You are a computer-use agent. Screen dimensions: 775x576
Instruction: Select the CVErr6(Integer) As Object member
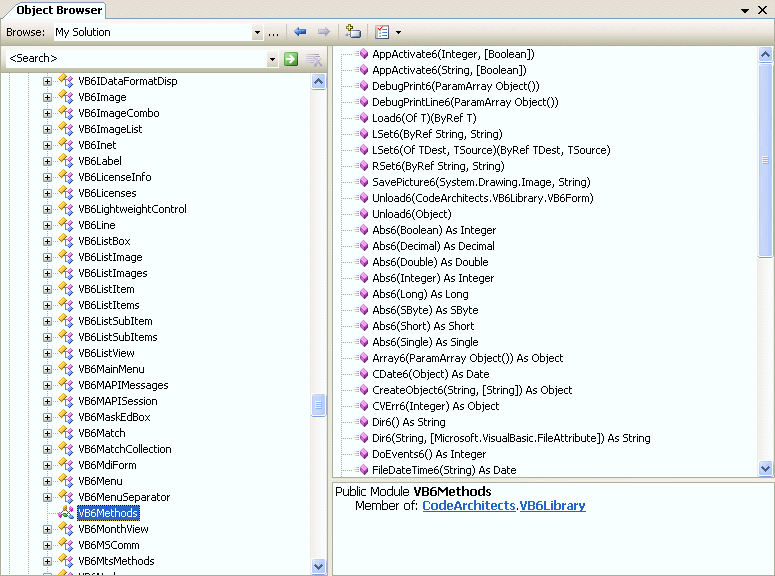click(435, 406)
